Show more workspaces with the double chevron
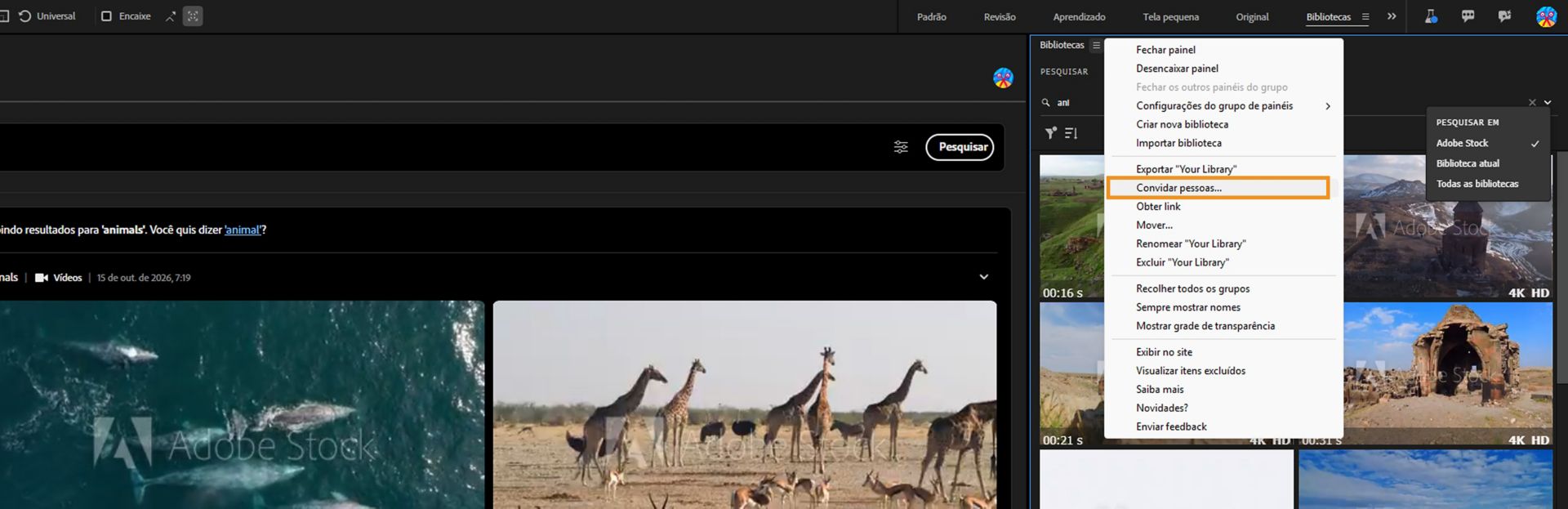Image resolution: width=1568 pixels, height=509 pixels. coord(1392,16)
